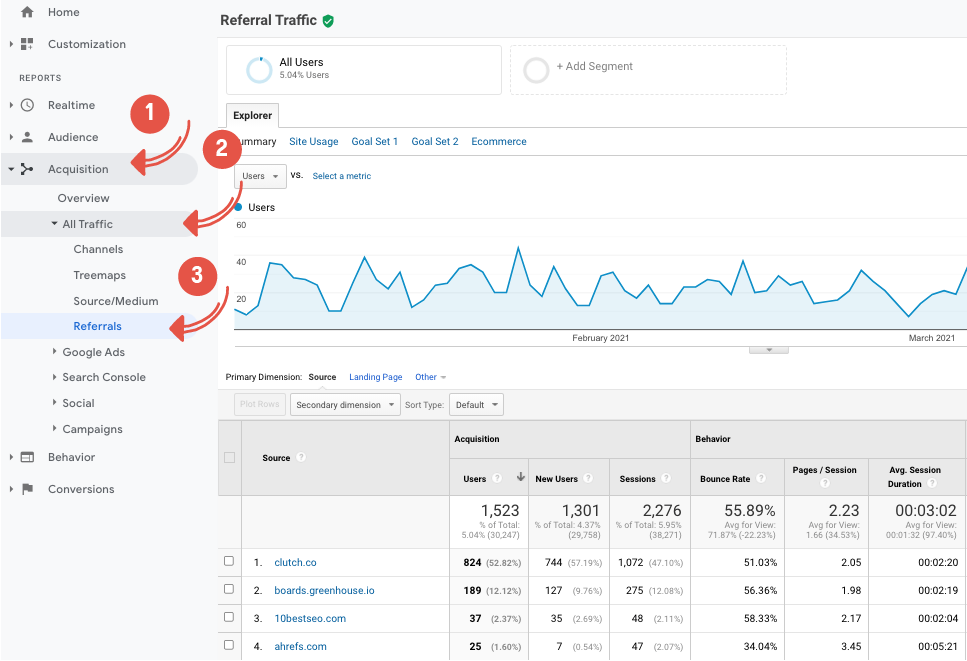Image resolution: width=967 pixels, height=661 pixels.
Task: Click the chart collapse handle below the graph
Action: (x=768, y=350)
